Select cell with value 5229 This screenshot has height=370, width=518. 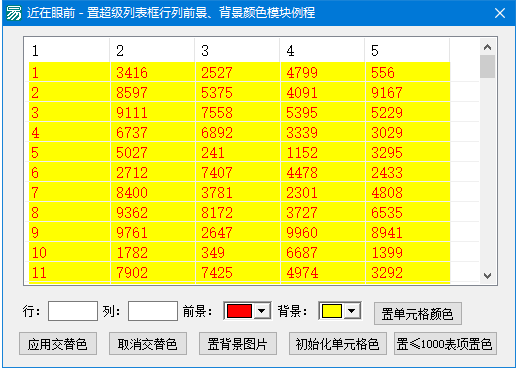coord(408,112)
